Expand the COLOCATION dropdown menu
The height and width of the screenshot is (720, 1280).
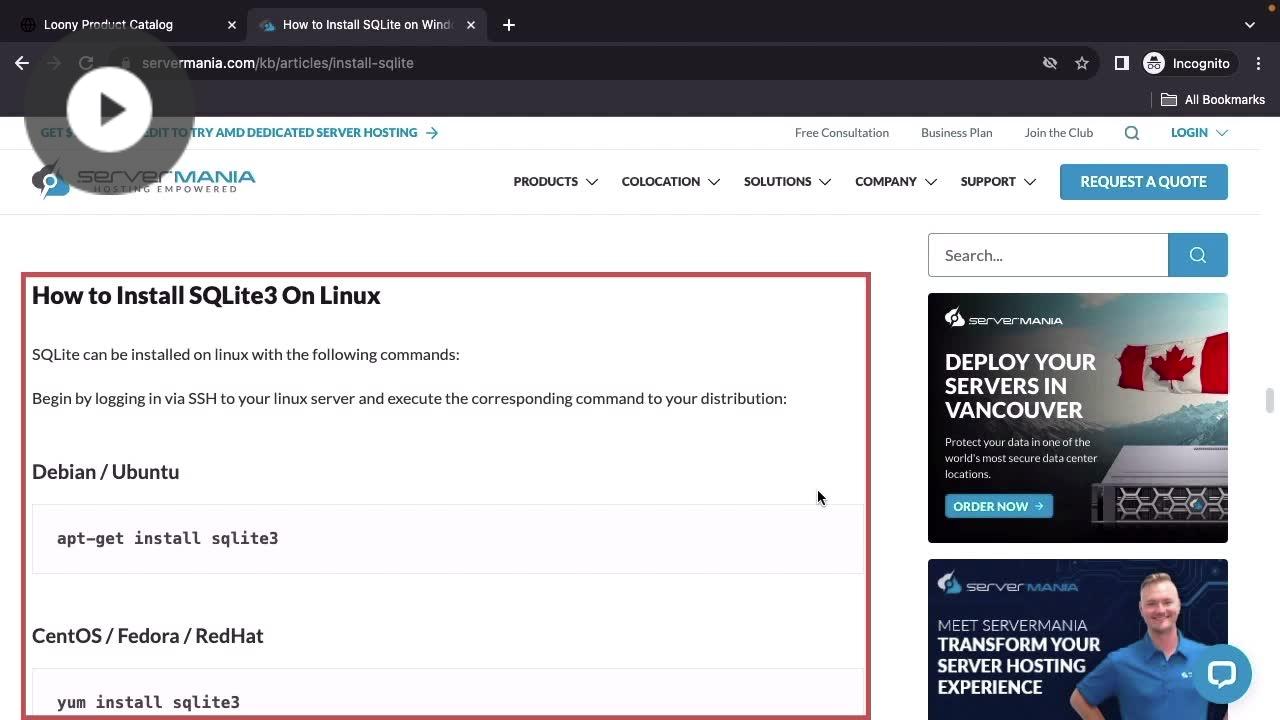(x=670, y=182)
